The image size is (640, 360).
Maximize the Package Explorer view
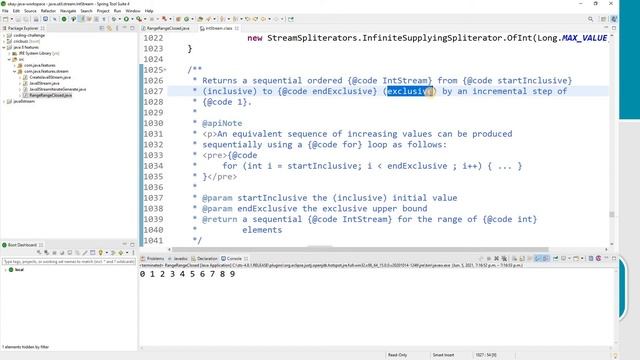(x=132, y=28)
